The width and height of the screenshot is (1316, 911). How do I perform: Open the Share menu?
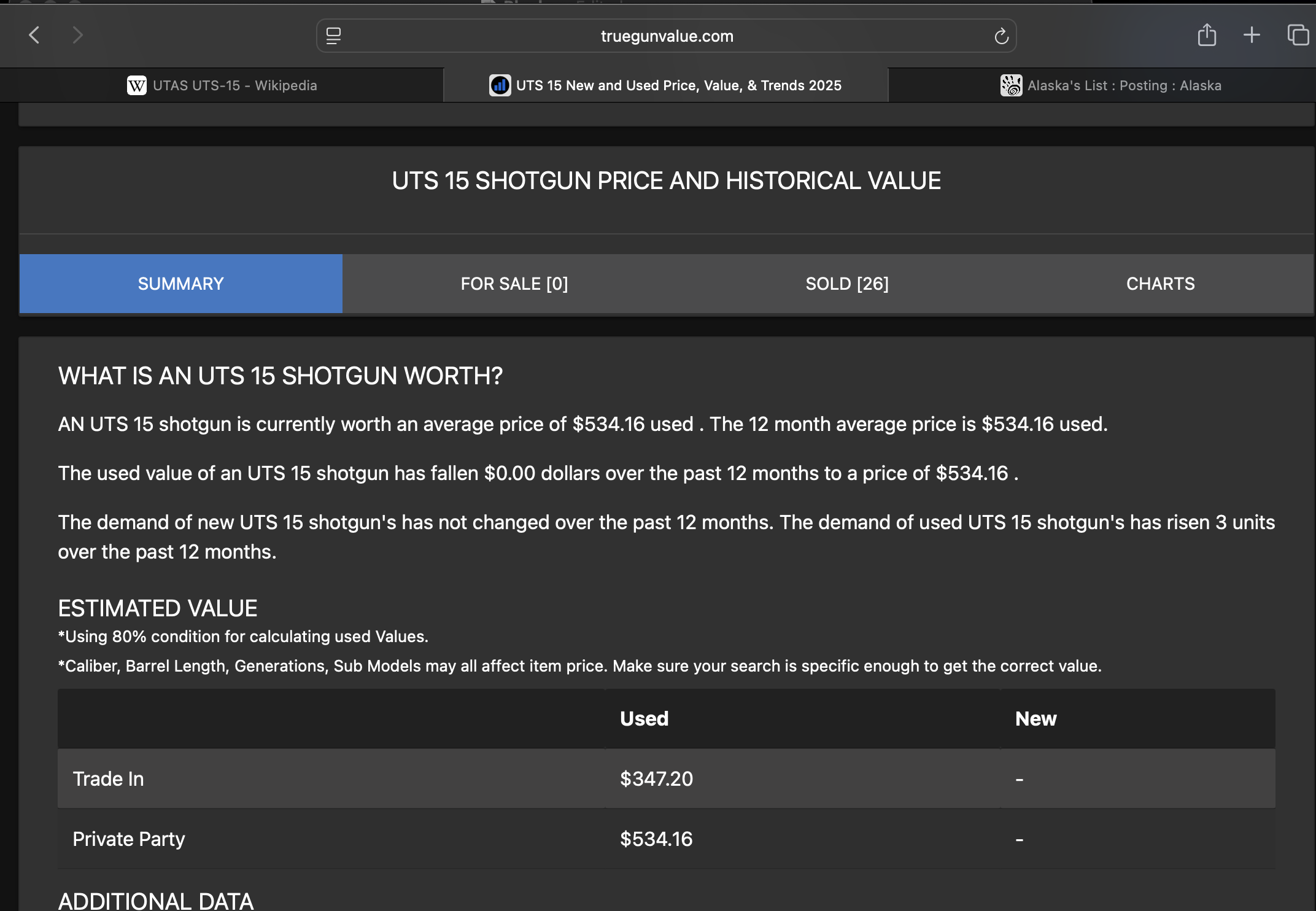coord(1207,35)
